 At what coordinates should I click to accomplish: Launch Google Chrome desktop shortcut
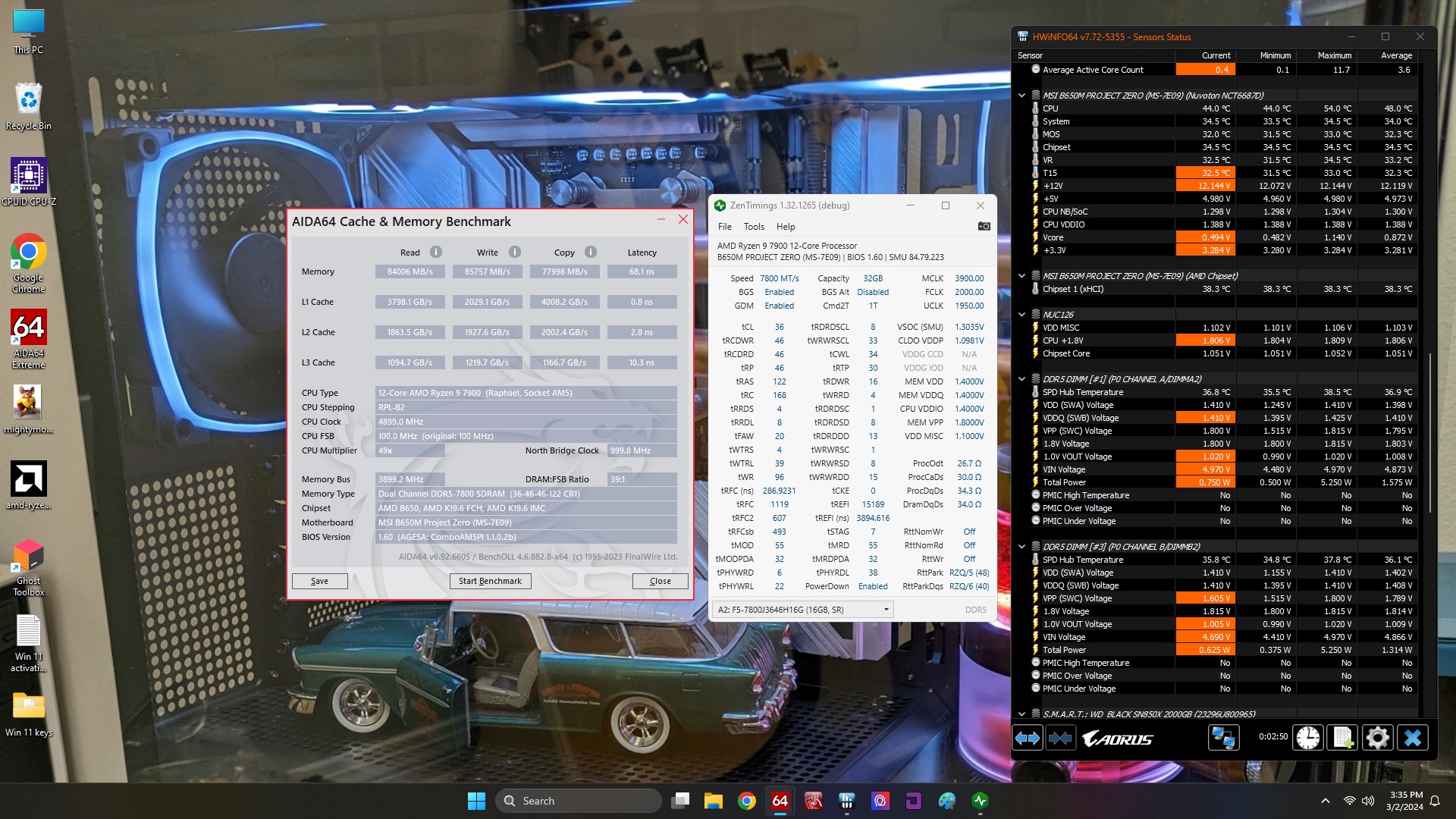click(x=29, y=263)
